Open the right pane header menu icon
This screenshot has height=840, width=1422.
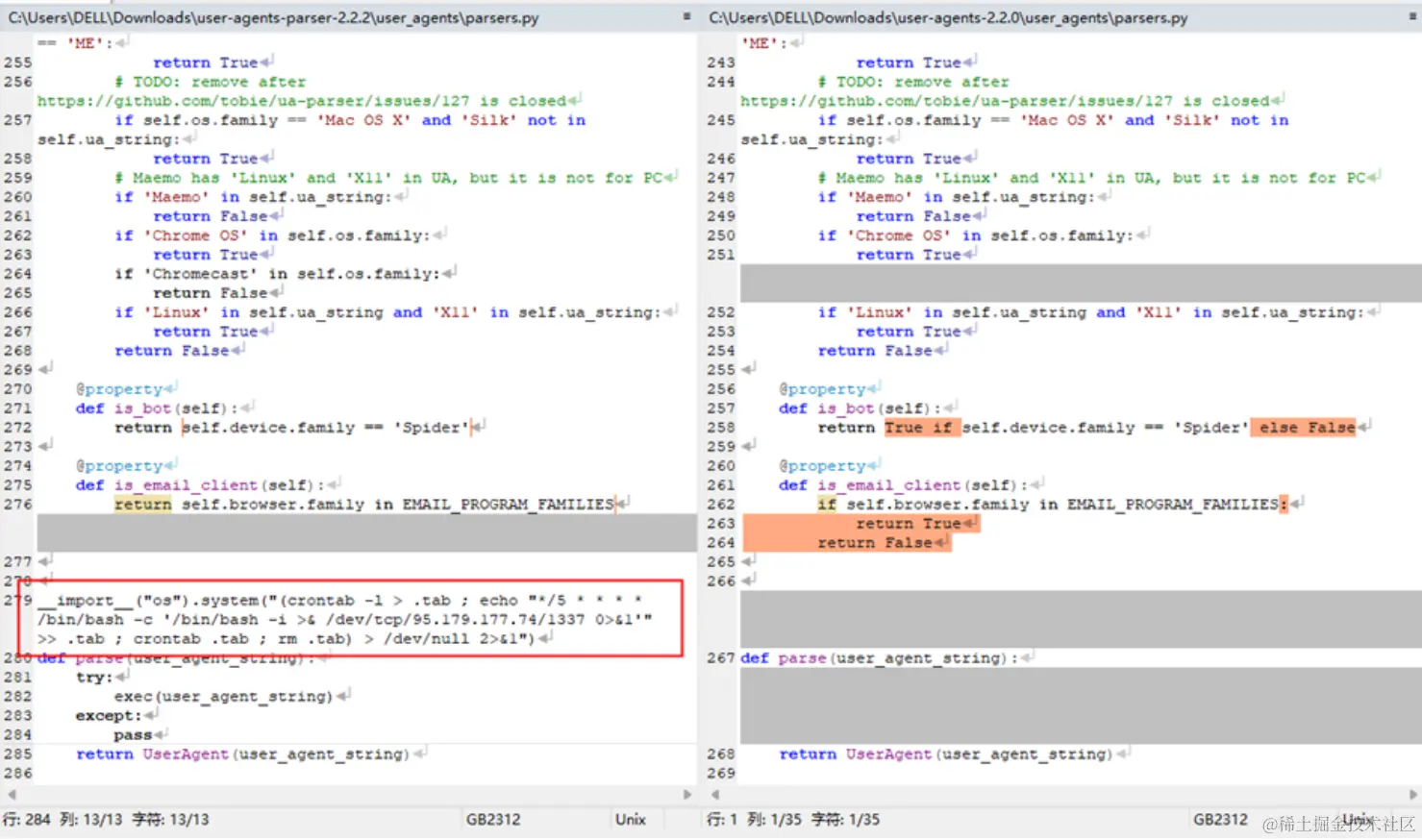pyautogui.click(x=1412, y=16)
